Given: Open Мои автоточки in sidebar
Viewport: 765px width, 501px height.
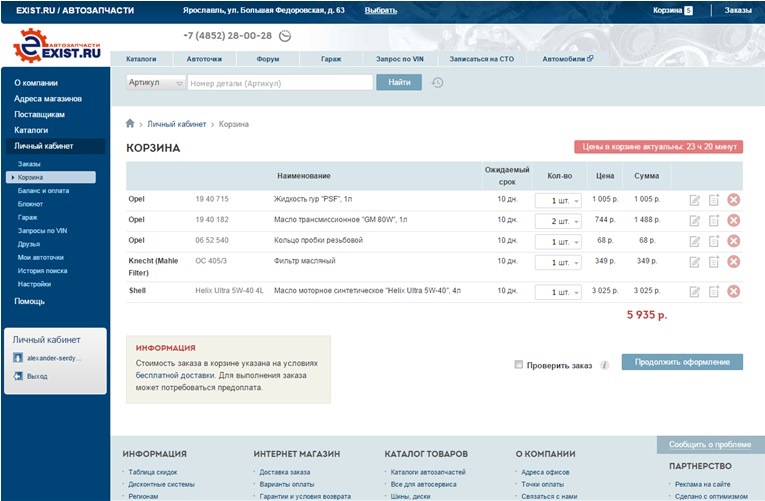Looking at the screenshot, I should pyautogui.click(x=40, y=257).
